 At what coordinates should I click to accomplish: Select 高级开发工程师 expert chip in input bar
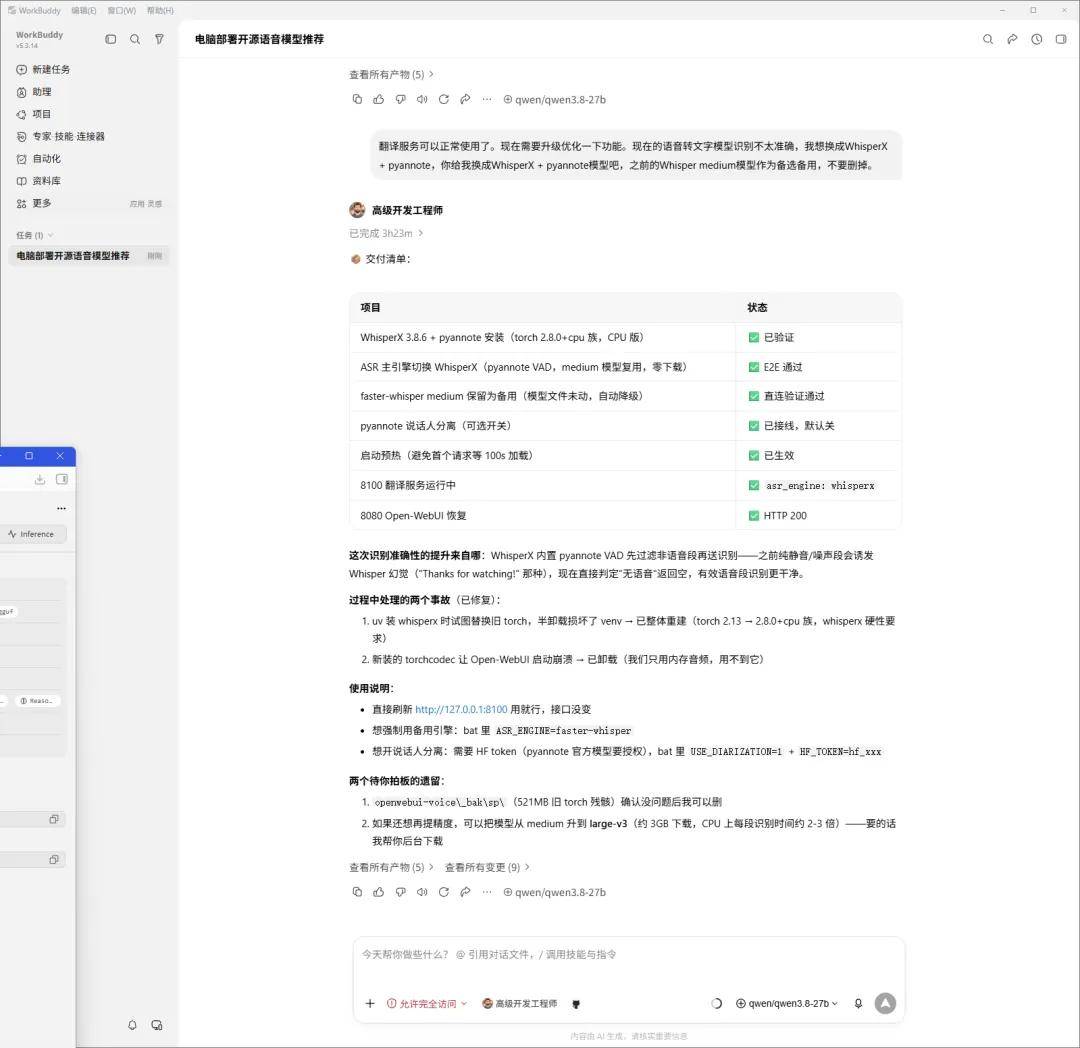[x=519, y=1003]
